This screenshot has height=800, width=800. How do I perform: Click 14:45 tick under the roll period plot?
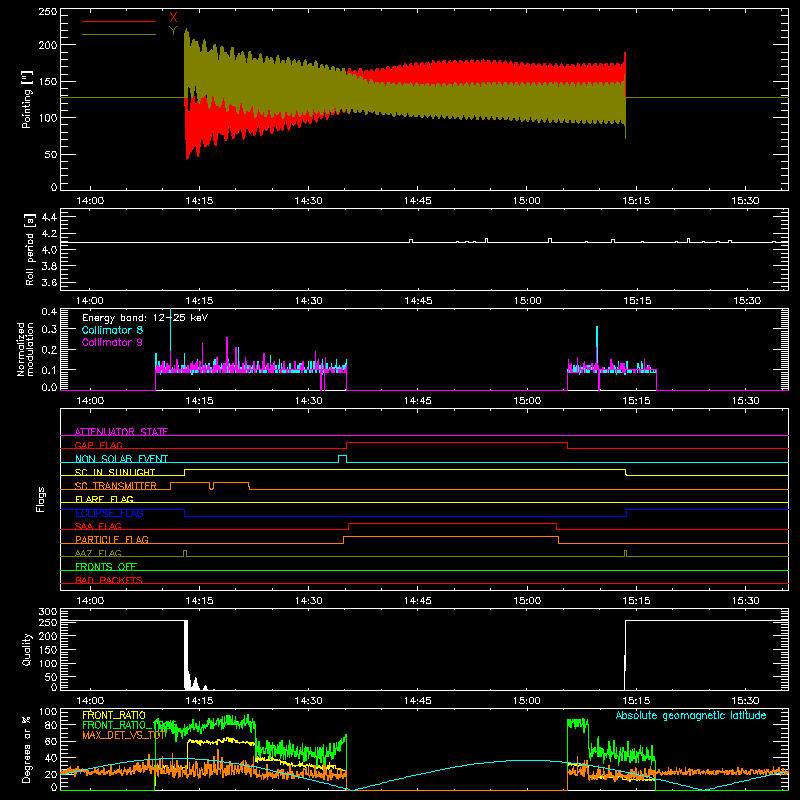click(x=418, y=301)
